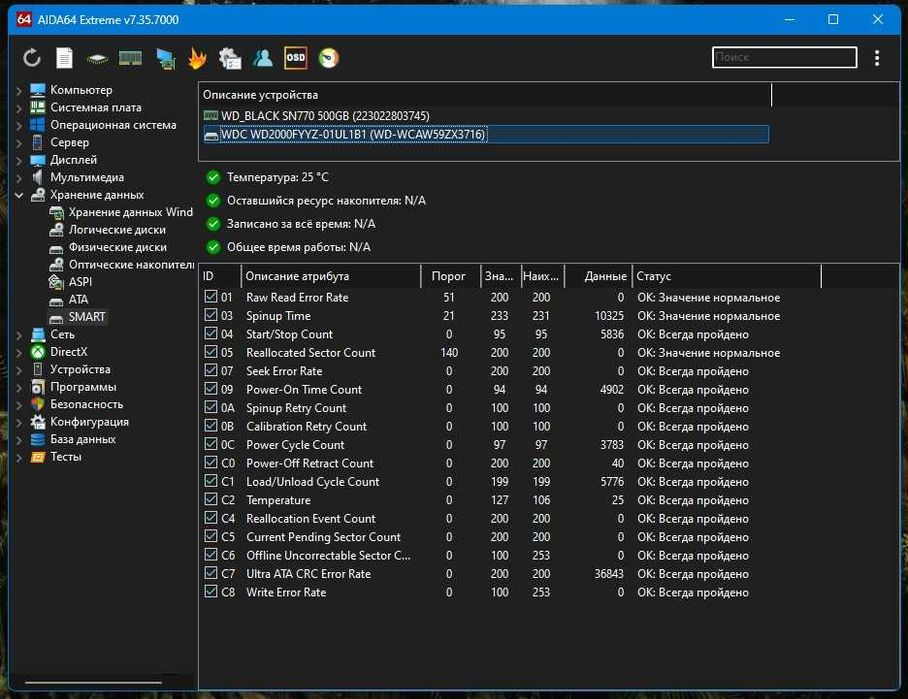Expand the Сервер tree node
The width and height of the screenshot is (908, 699).
[x=19, y=143]
